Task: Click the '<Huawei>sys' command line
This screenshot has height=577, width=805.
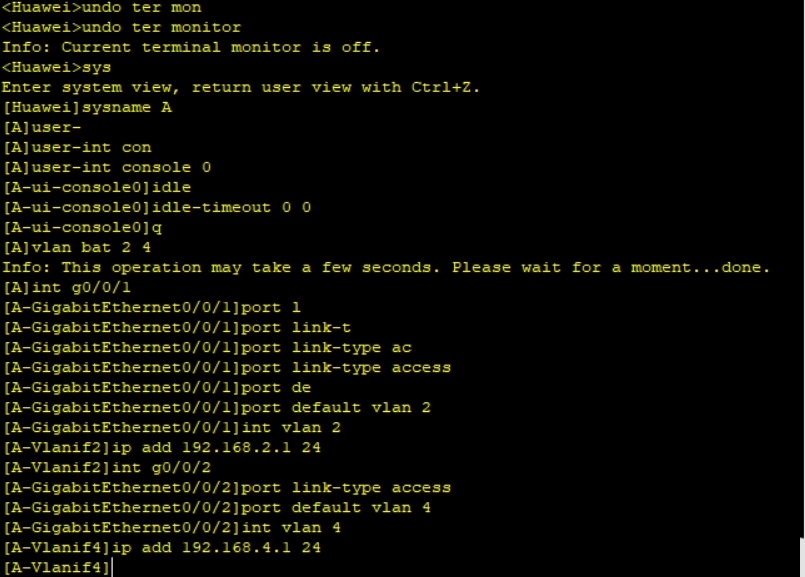Action: [57, 67]
